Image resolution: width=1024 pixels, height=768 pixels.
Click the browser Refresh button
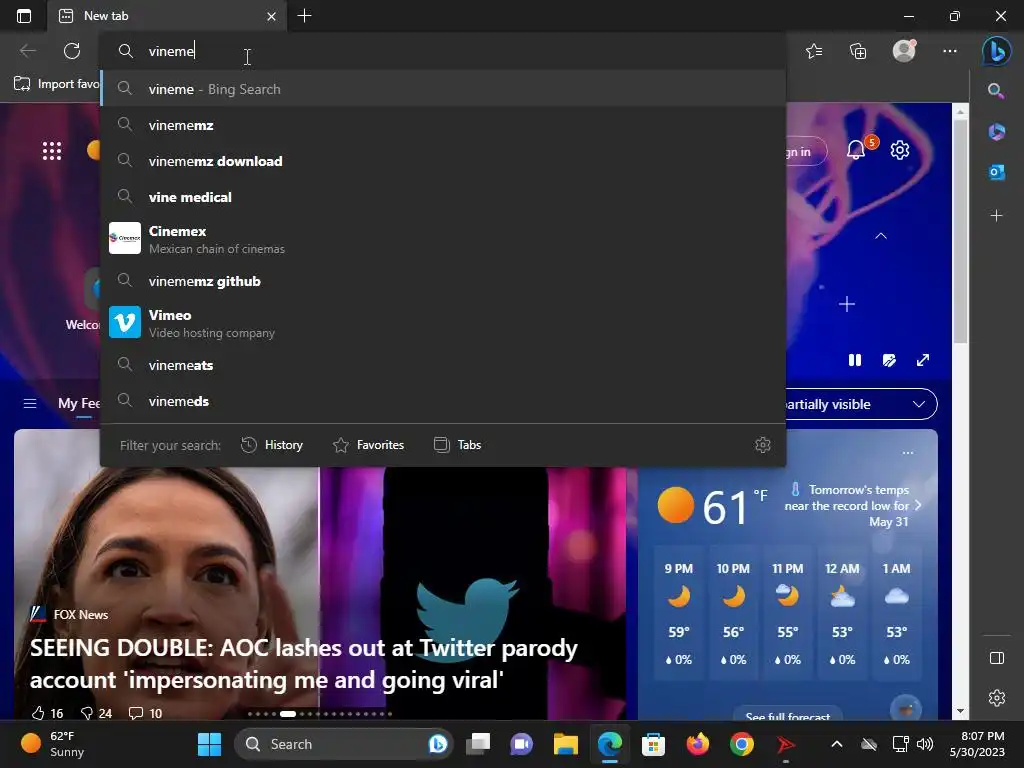[x=72, y=51]
